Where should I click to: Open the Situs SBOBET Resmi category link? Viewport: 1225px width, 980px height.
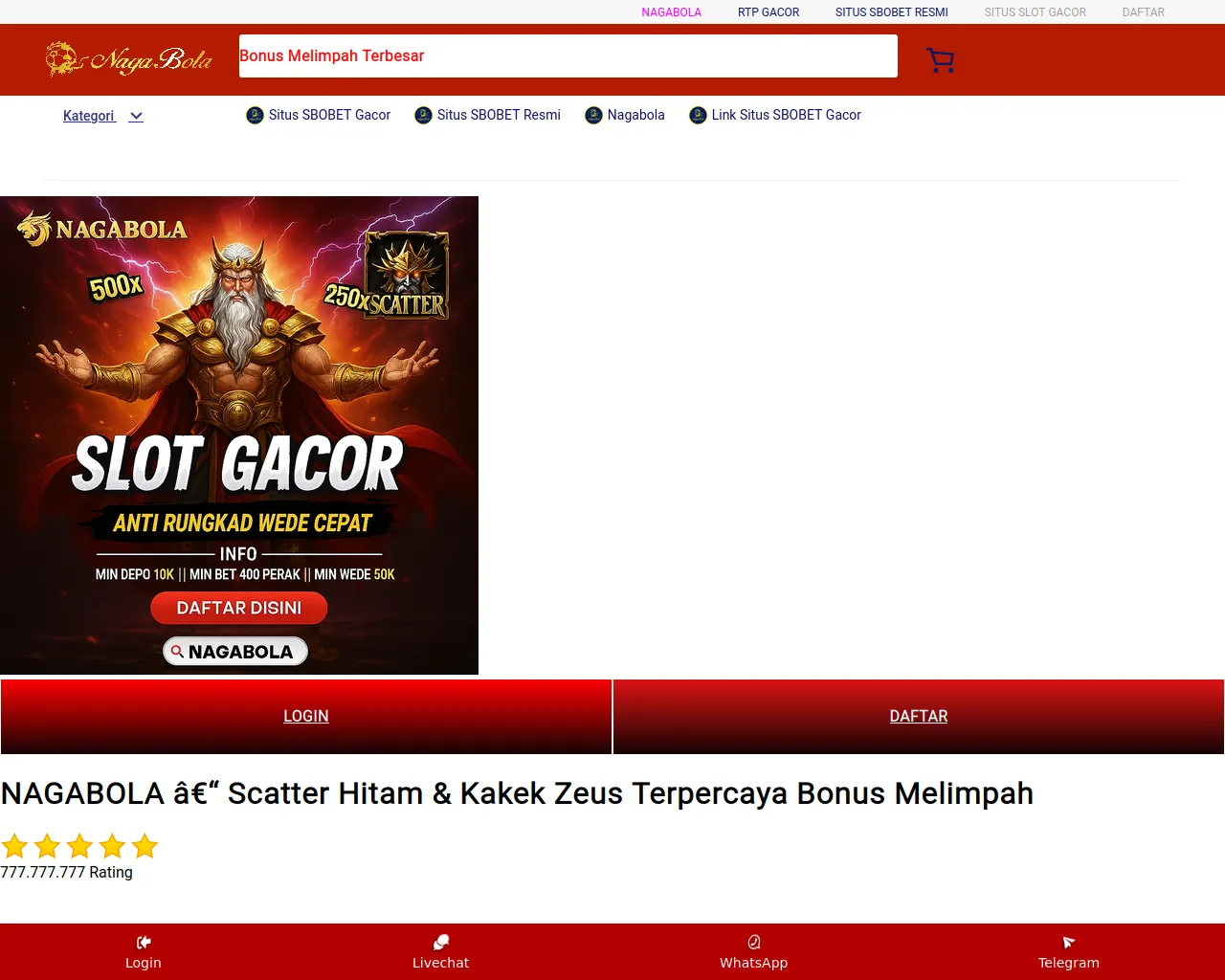tap(499, 115)
